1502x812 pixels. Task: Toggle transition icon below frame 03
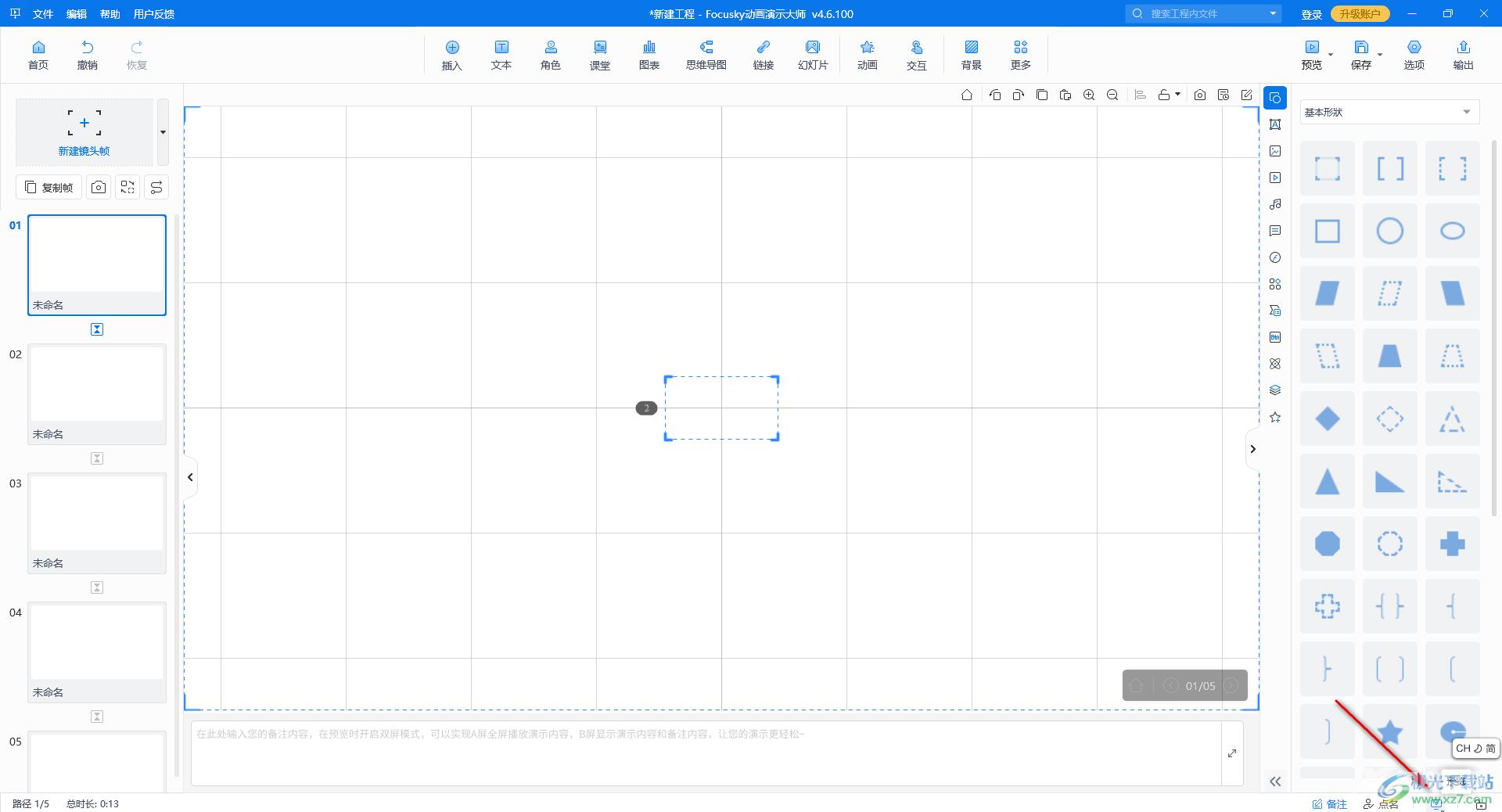tap(97, 587)
